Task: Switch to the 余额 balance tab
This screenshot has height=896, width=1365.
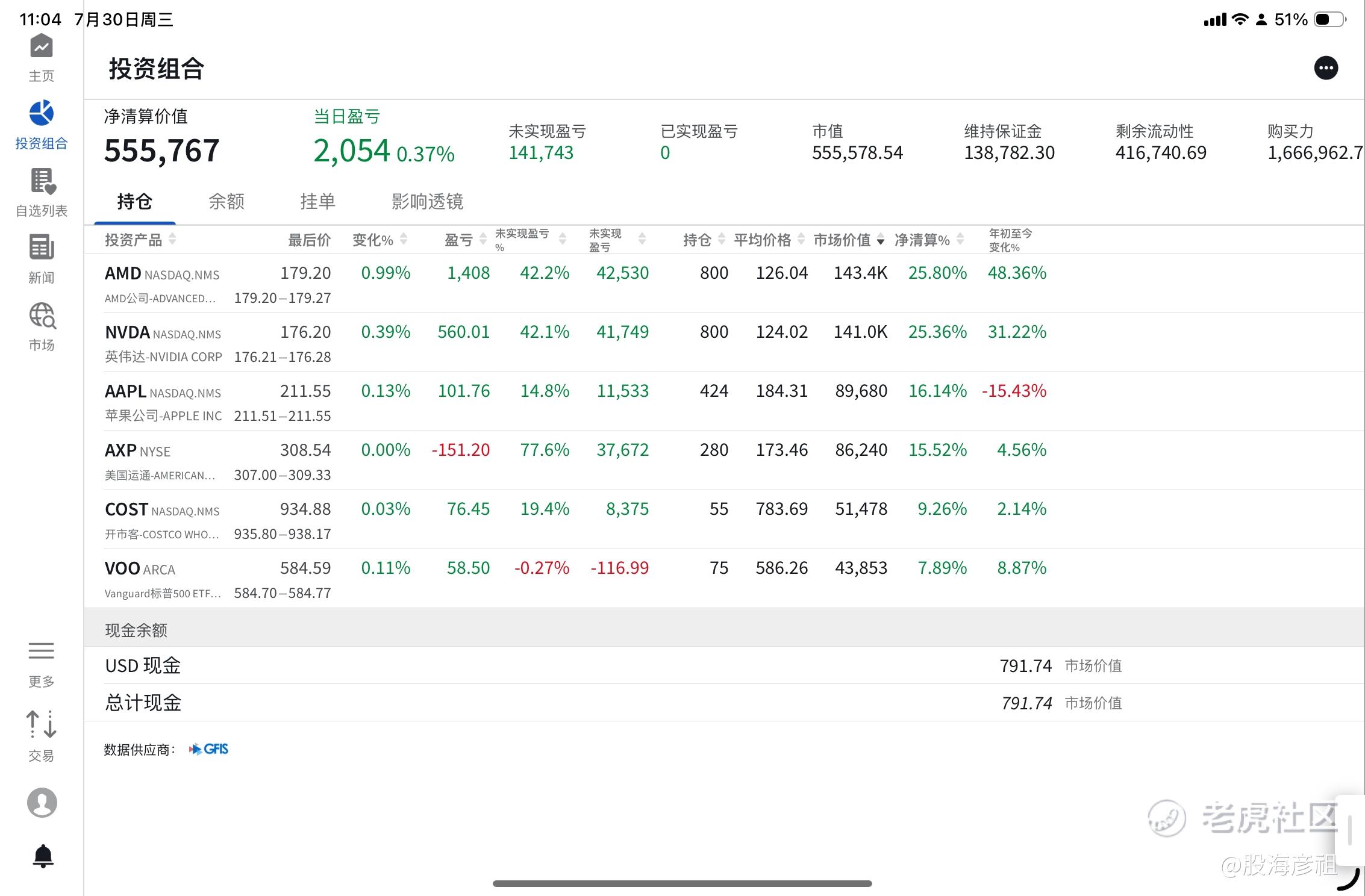Action: 226,201
